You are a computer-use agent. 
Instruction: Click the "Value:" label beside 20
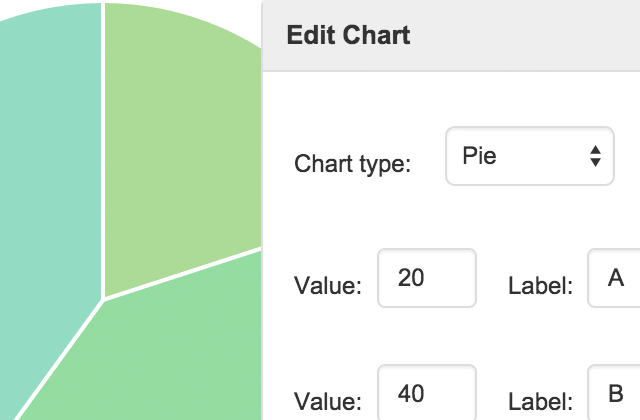328,286
